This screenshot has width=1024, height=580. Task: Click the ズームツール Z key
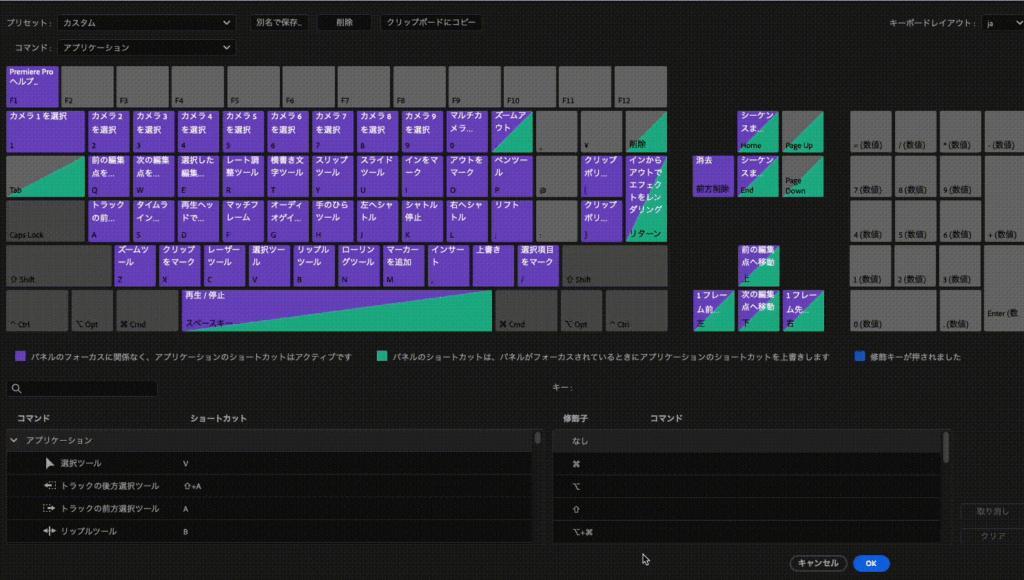(x=135, y=266)
